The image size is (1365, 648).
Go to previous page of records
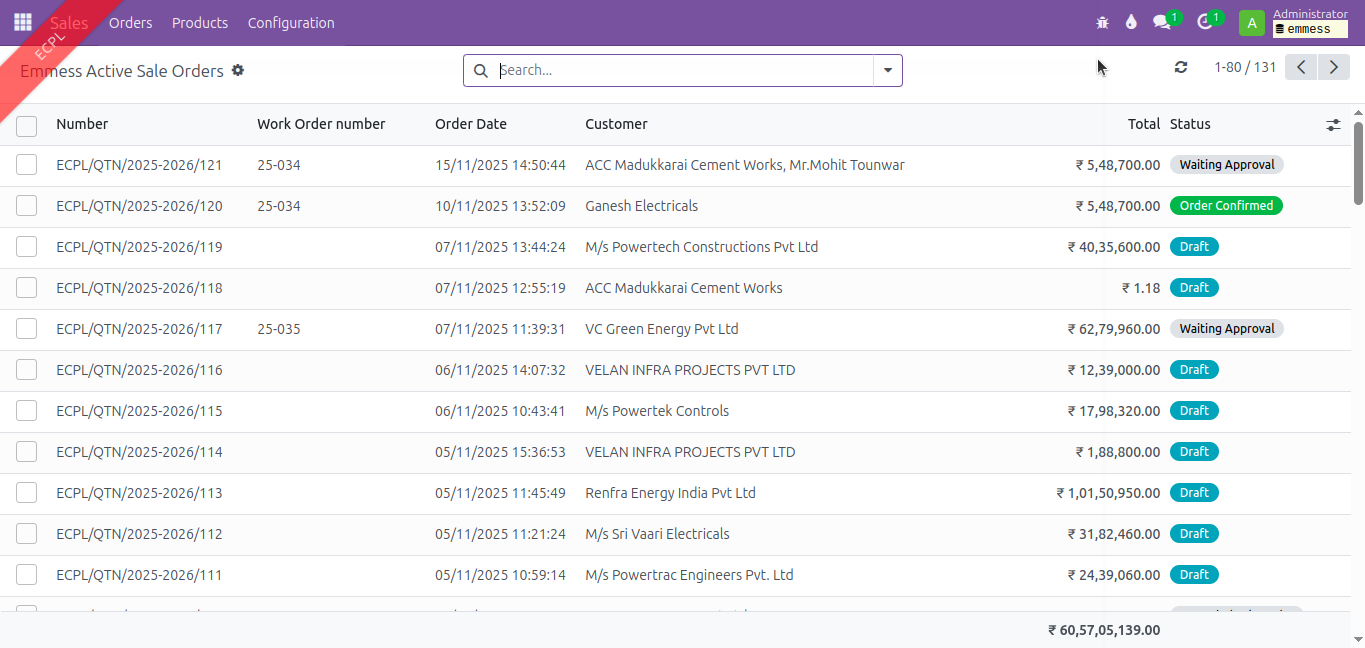pos(1300,67)
